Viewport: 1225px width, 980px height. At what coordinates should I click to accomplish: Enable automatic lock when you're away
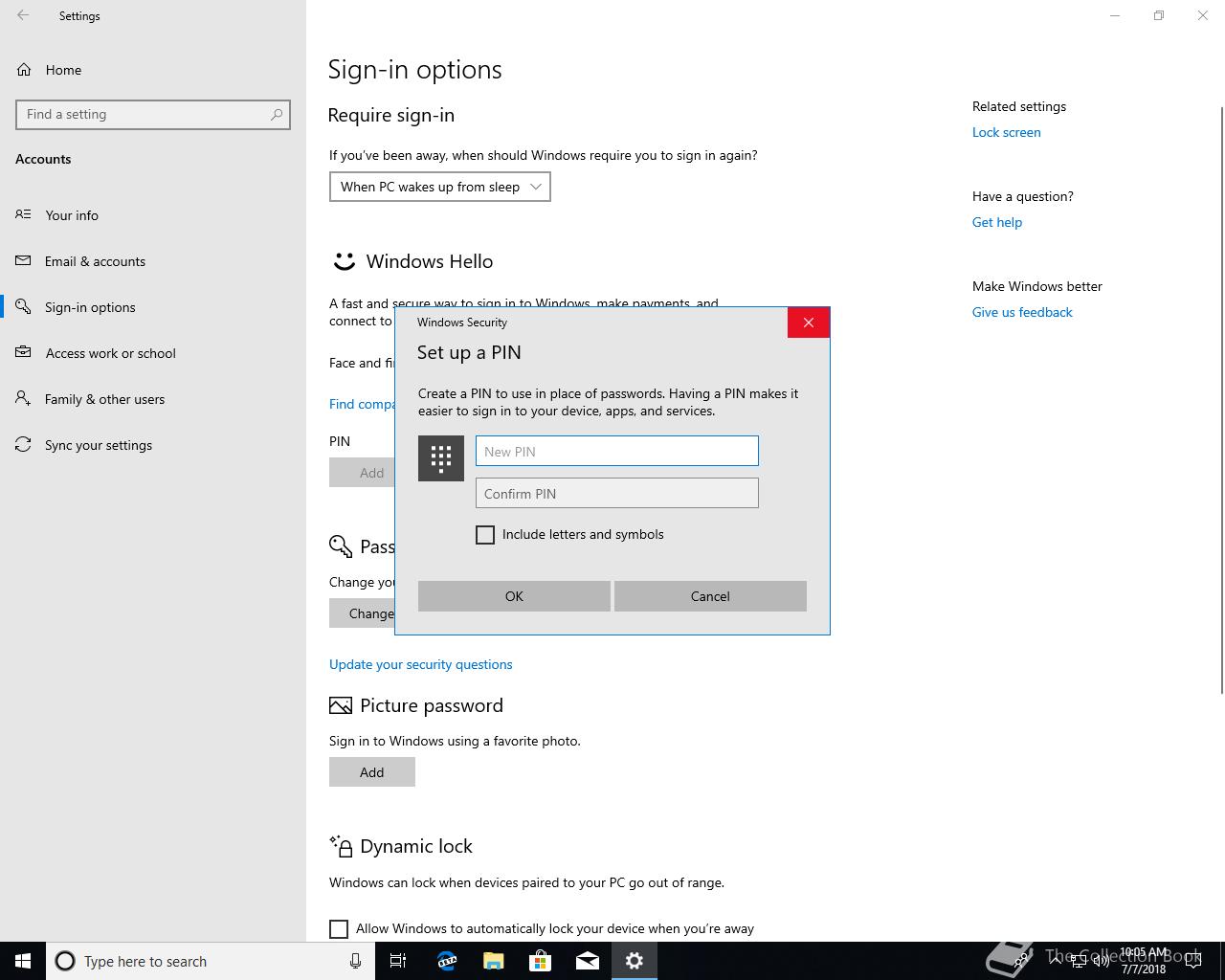[x=339, y=928]
